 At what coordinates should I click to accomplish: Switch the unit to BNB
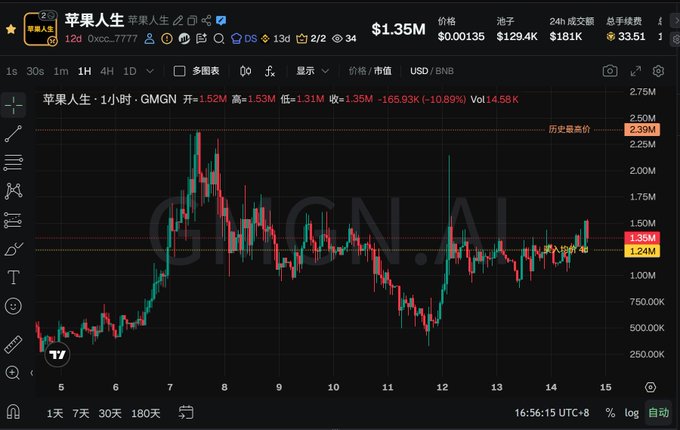[444, 71]
